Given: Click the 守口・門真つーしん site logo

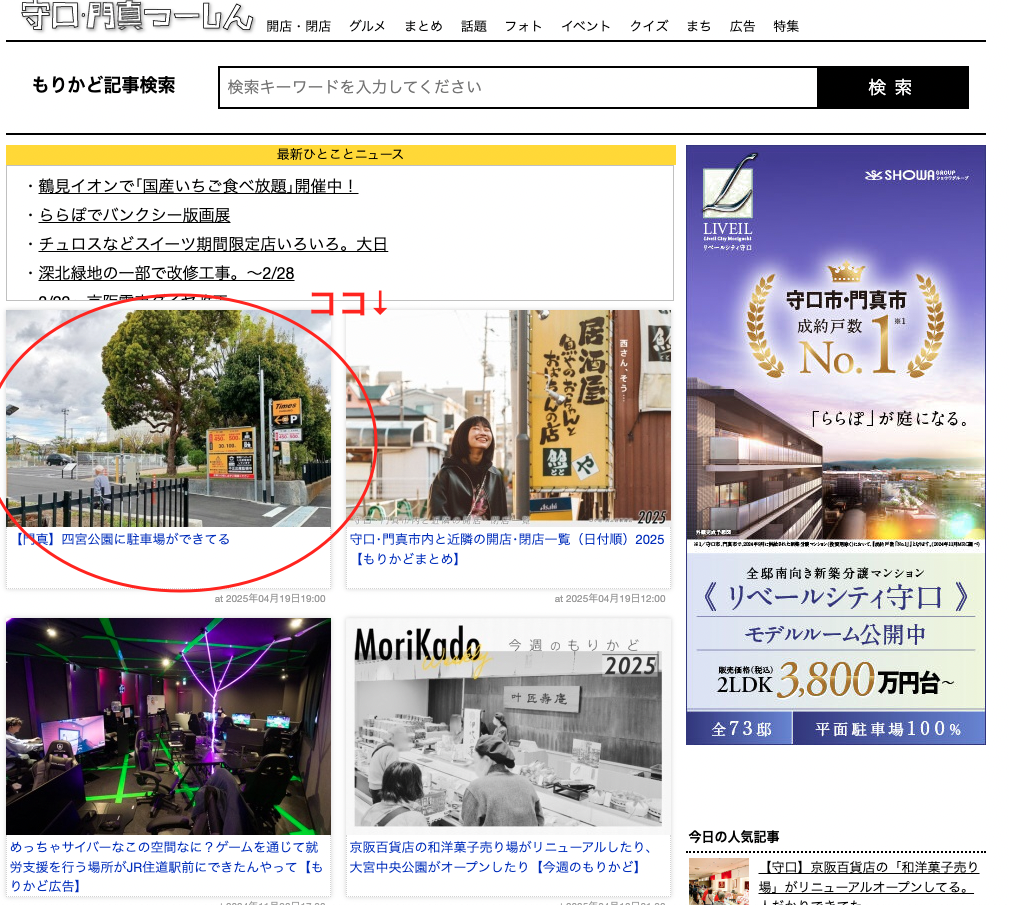Looking at the screenshot, I should point(136,15).
